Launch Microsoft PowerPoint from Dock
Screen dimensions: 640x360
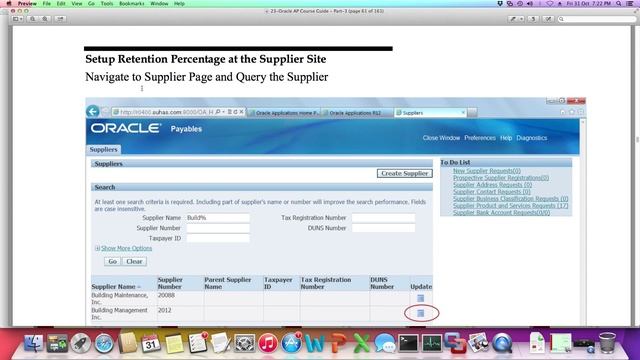pyautogui.click(x=338, y=343)
